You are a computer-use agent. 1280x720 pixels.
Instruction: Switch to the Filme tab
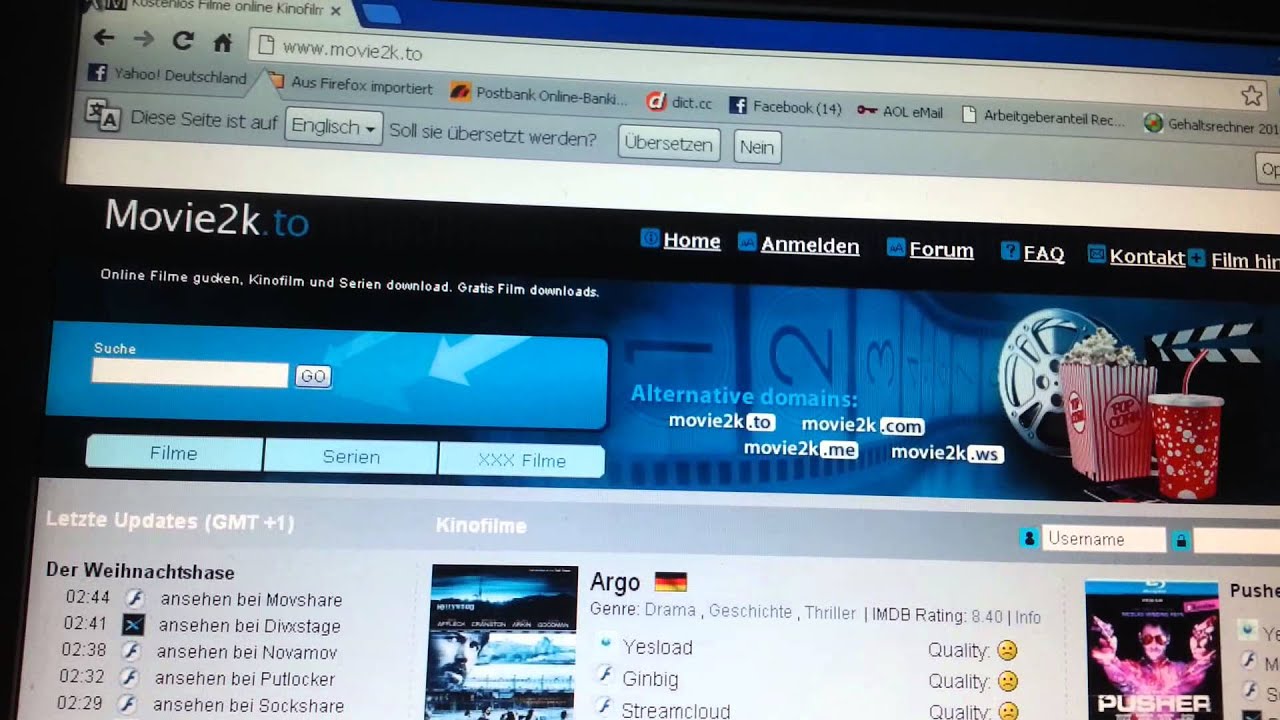click(x=174, y=453)
